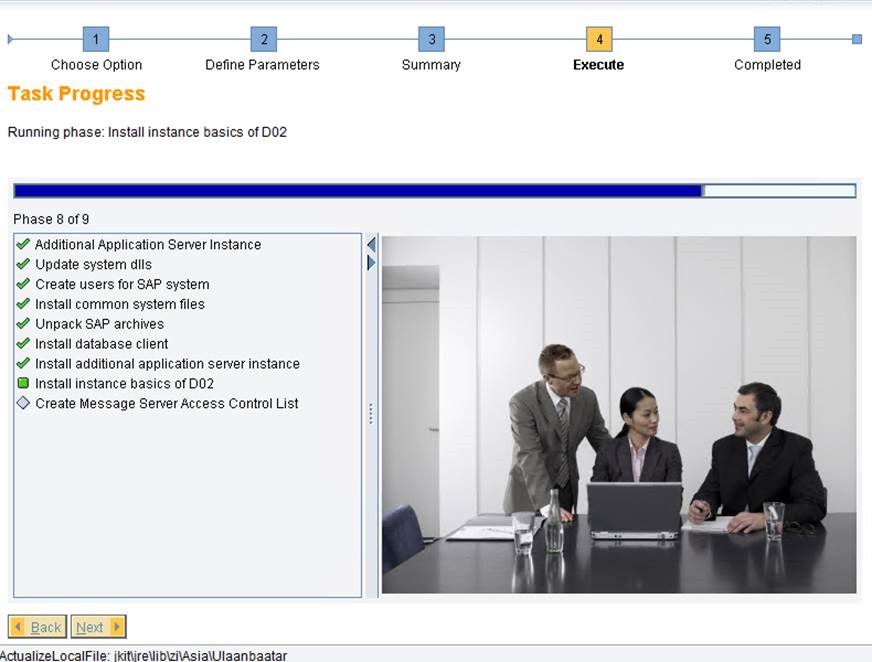Click the Choose Option step label
872x662 pixels.
[96, 65]
